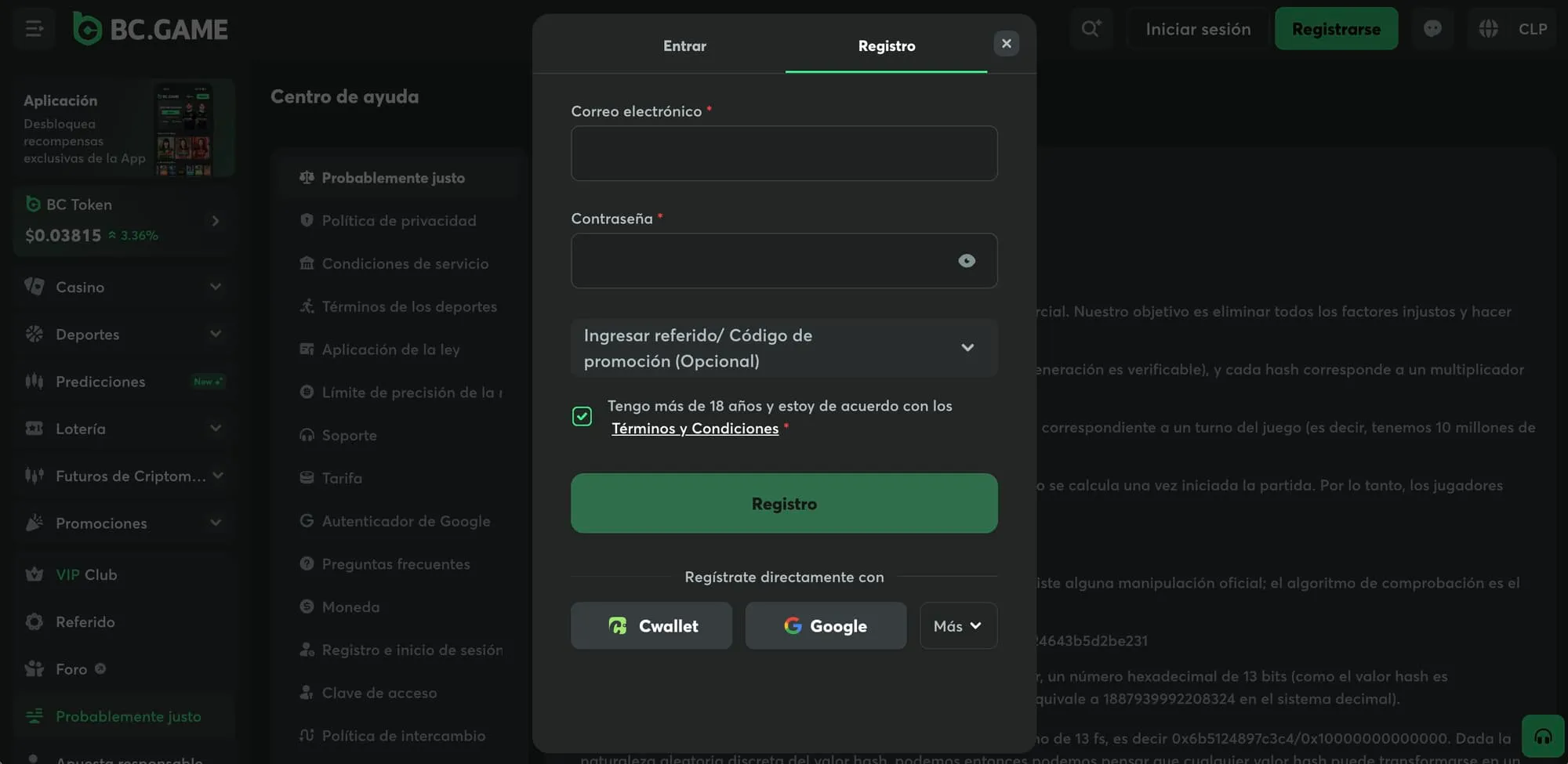Switch to the Entrar tab
The width and height of the screenshot is (1568, 764).
tap(684, 45)
